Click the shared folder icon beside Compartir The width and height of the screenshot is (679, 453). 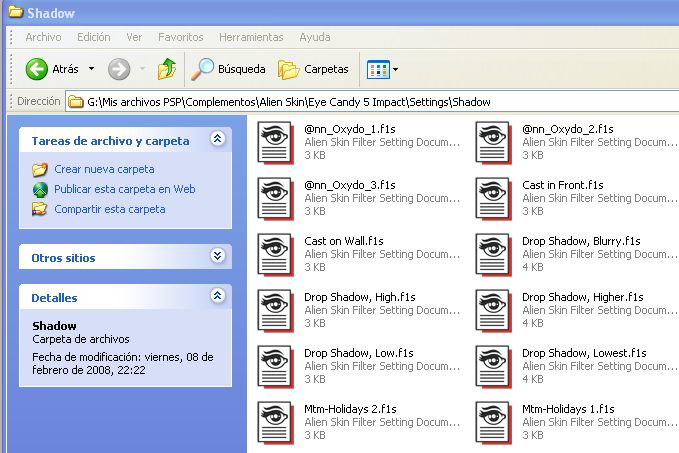(40, 209)
